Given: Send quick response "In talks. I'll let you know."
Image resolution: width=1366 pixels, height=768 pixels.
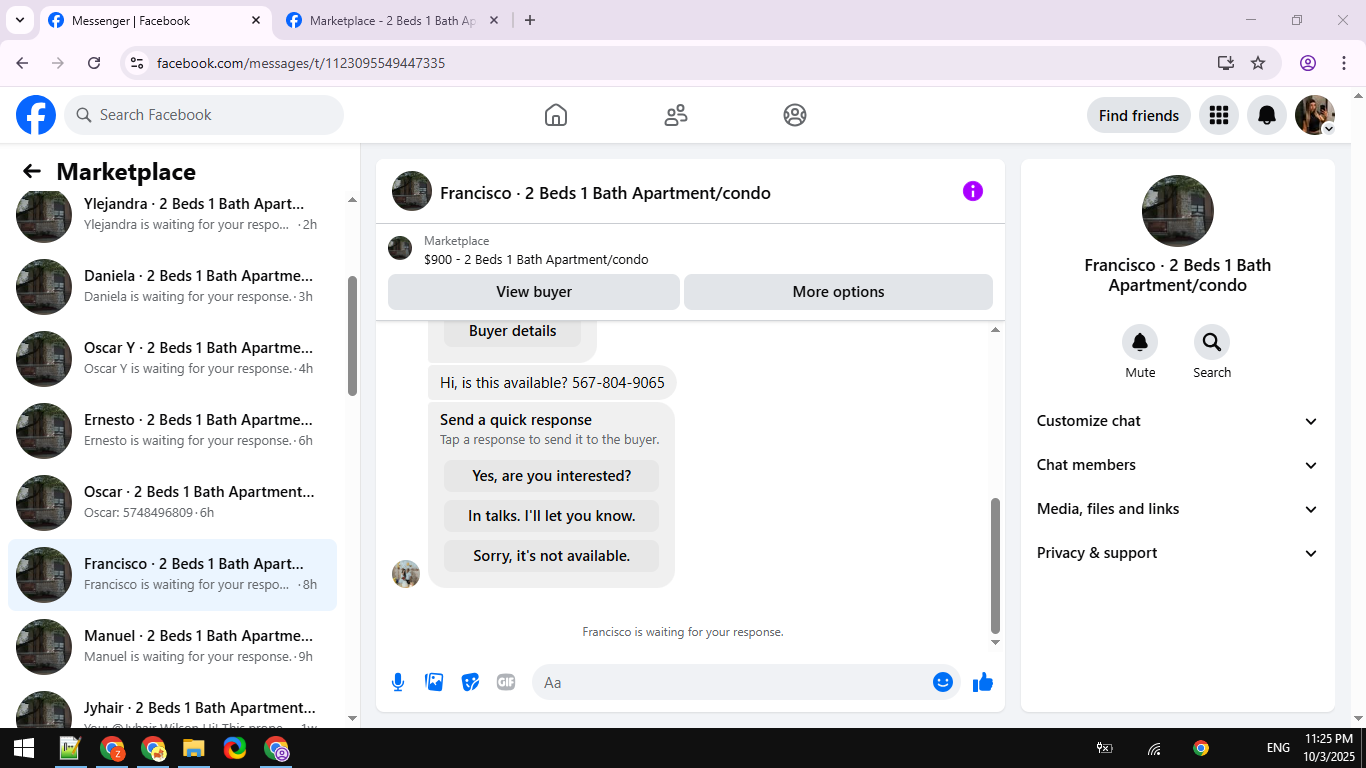Looking at the screenshot, I should click(x=552, y=516).
